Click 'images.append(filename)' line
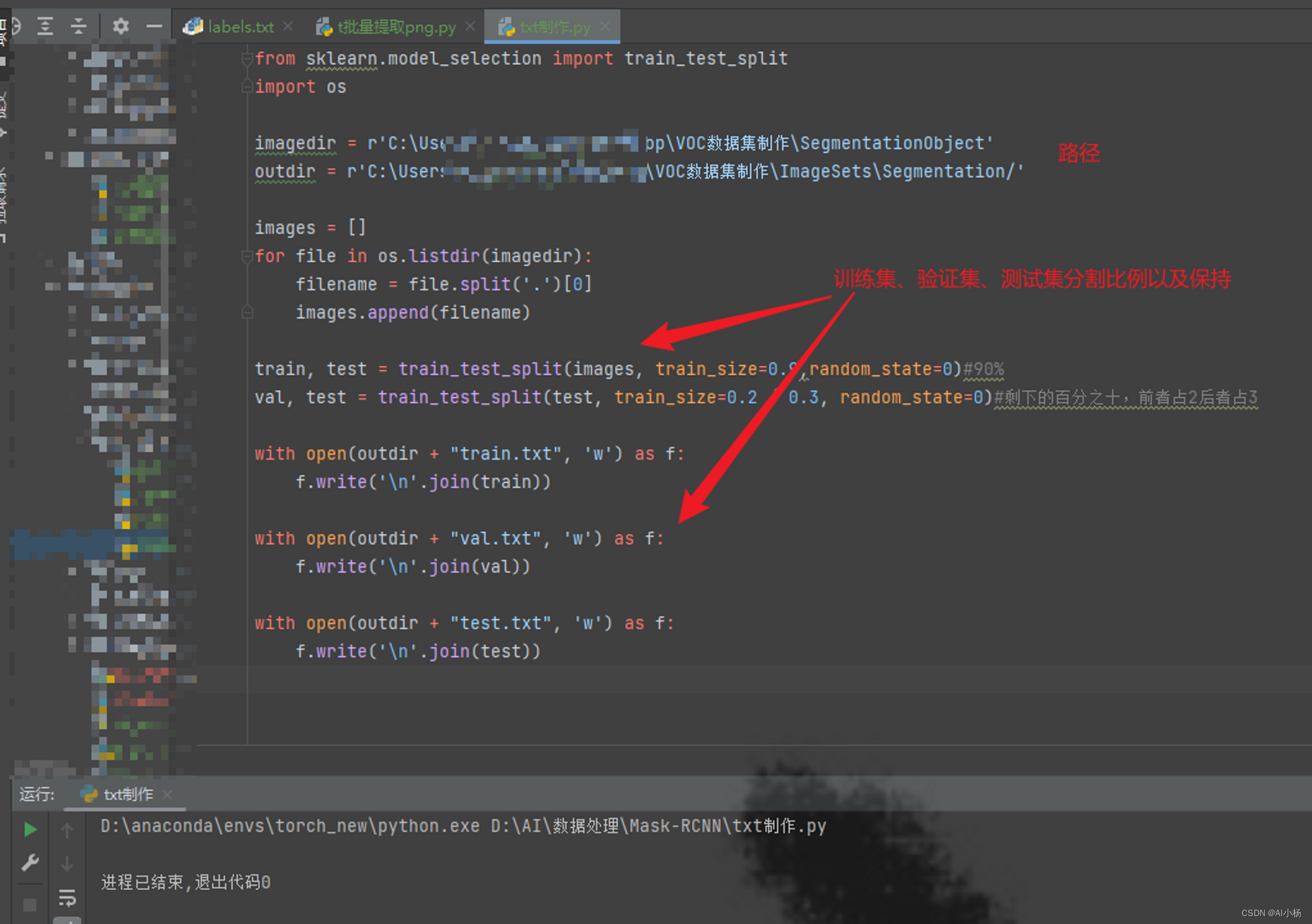This screenshot has width=1312, height=924. [413, 312]
